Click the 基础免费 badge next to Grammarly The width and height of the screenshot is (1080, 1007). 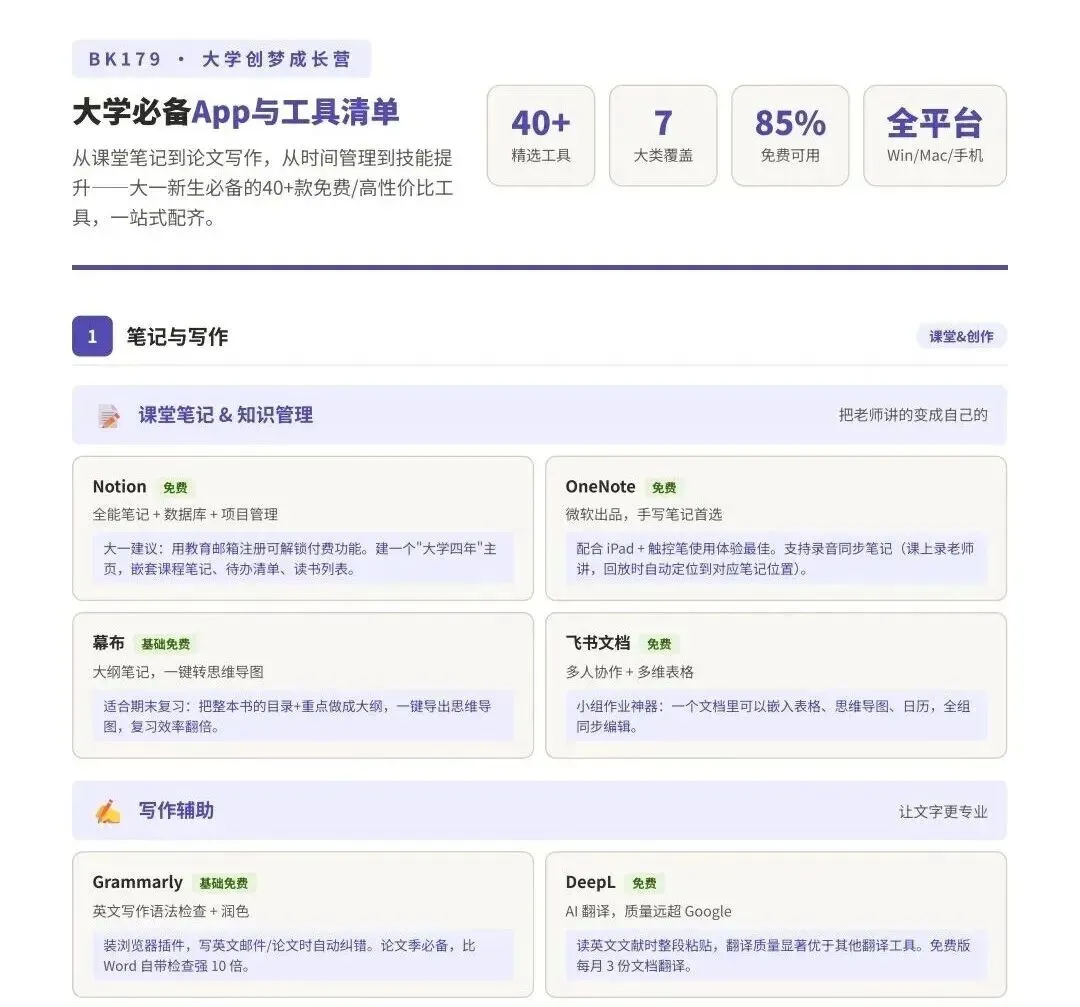point(224,883)
